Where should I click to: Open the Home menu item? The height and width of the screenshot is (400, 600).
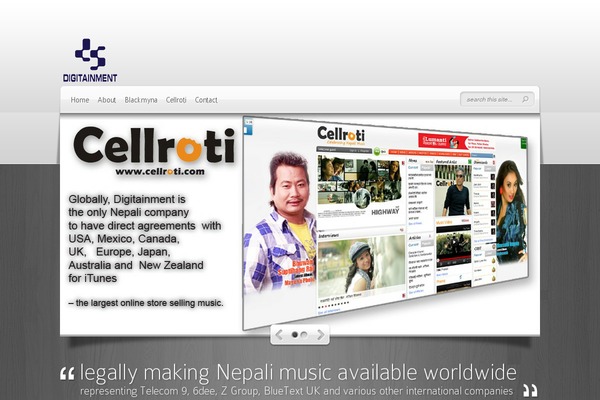click(x=80, y=100)
